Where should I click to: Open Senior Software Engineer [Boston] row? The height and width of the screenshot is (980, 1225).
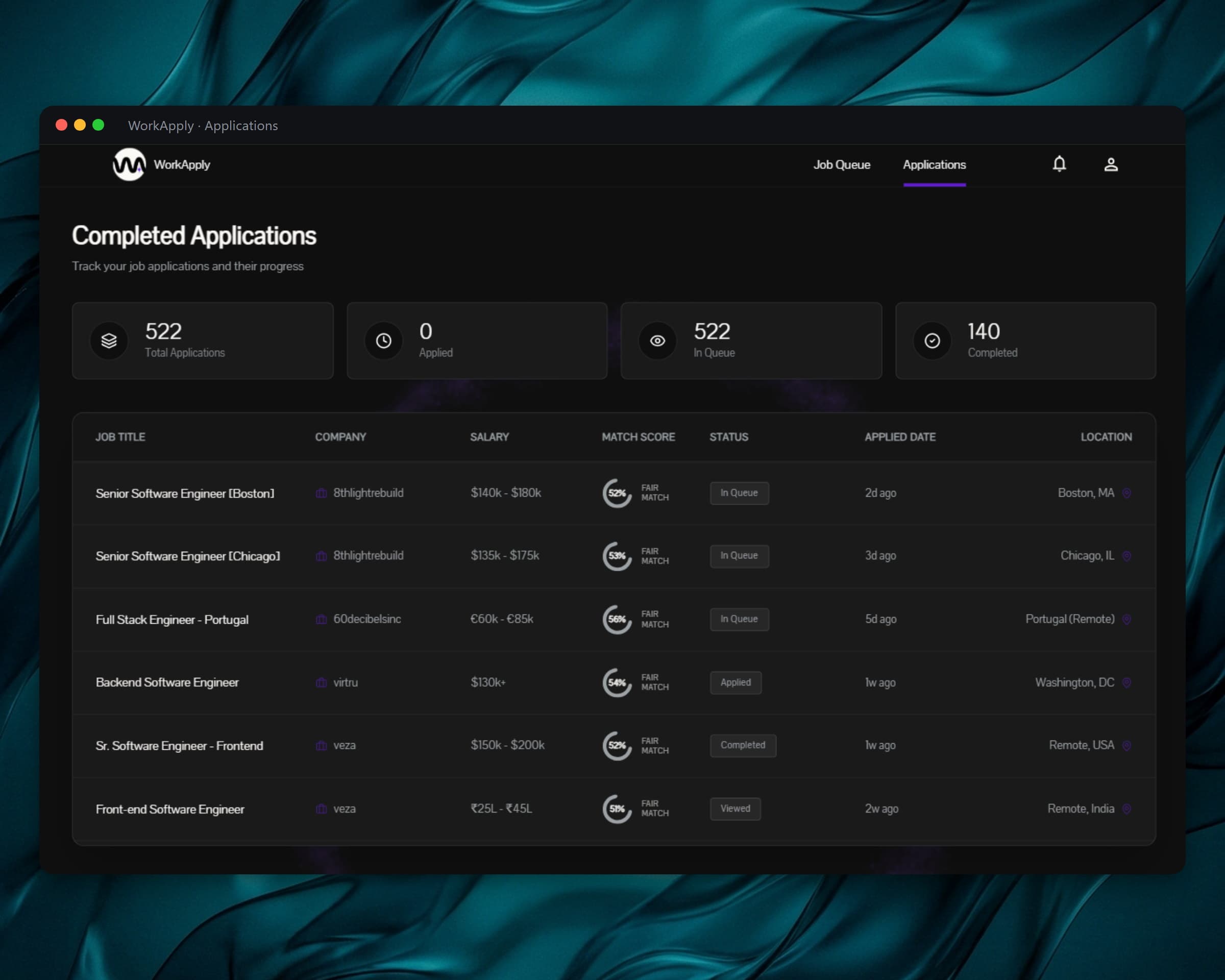click(614, 493)
